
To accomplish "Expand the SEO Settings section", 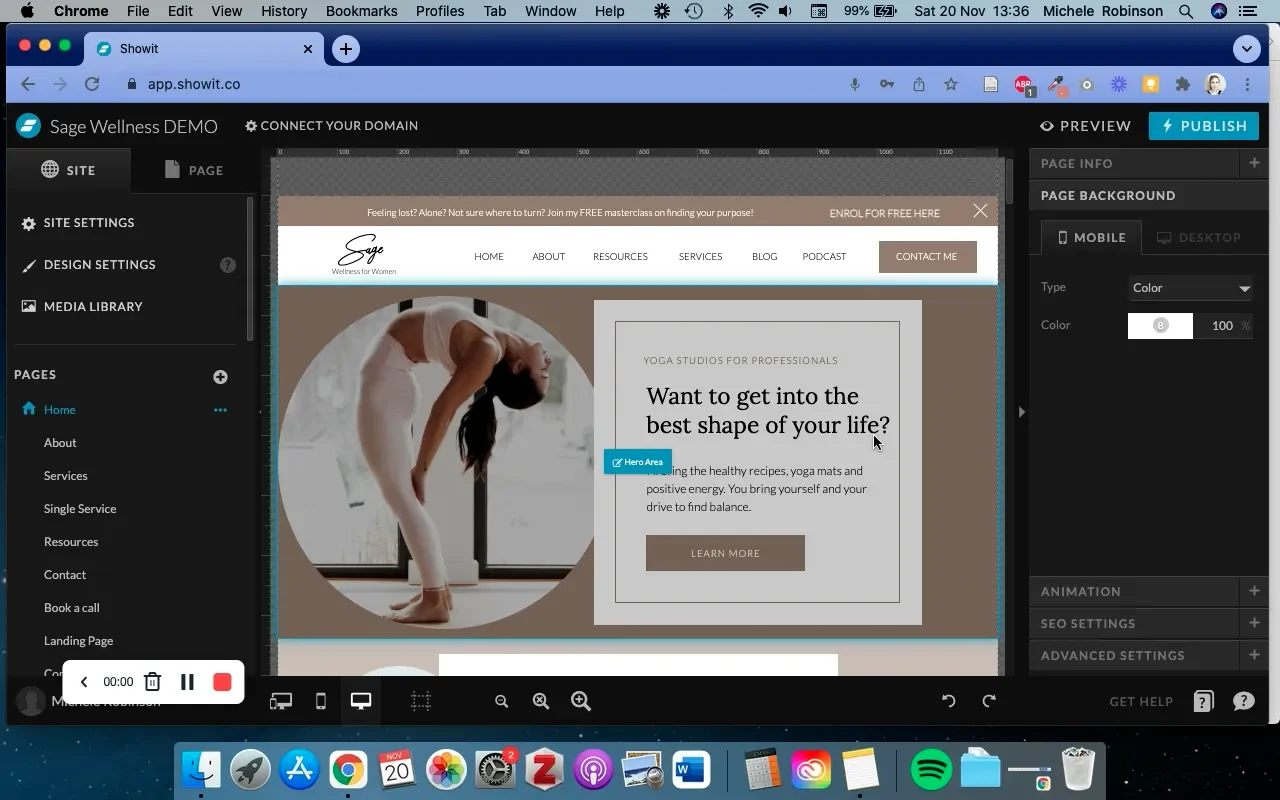I will point(1254,623).
